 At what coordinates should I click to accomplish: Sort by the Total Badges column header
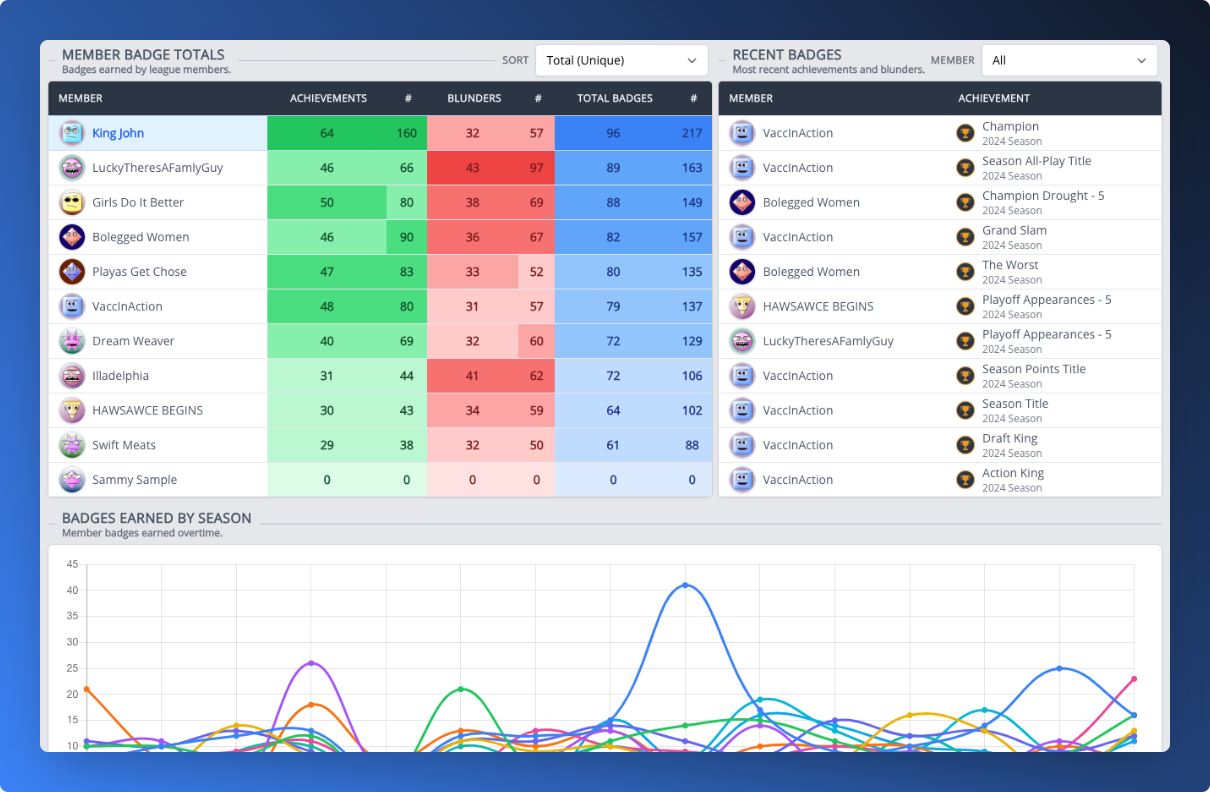(x=615, y=98)
